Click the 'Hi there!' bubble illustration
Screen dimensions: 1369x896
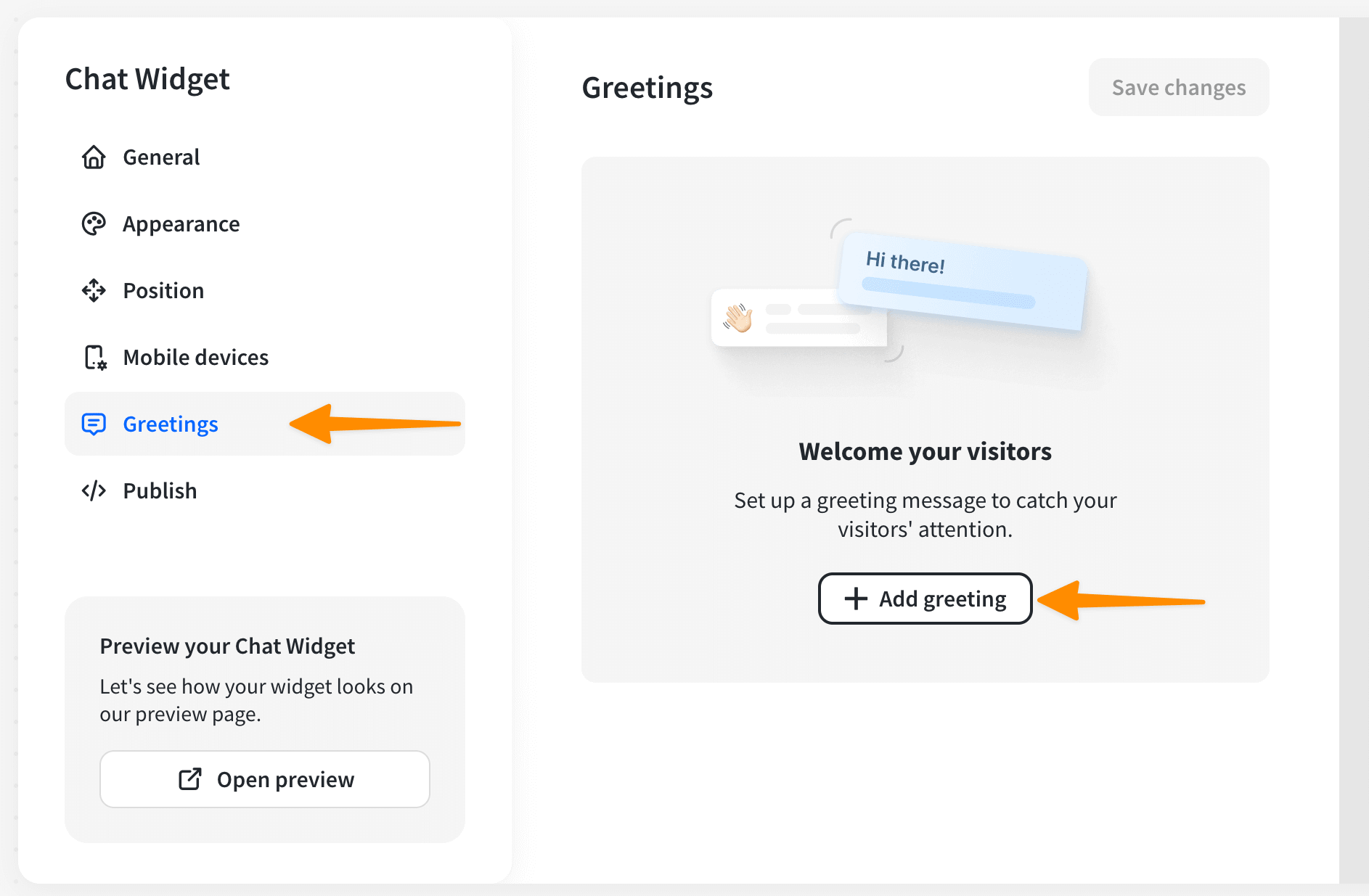point(962,280)
